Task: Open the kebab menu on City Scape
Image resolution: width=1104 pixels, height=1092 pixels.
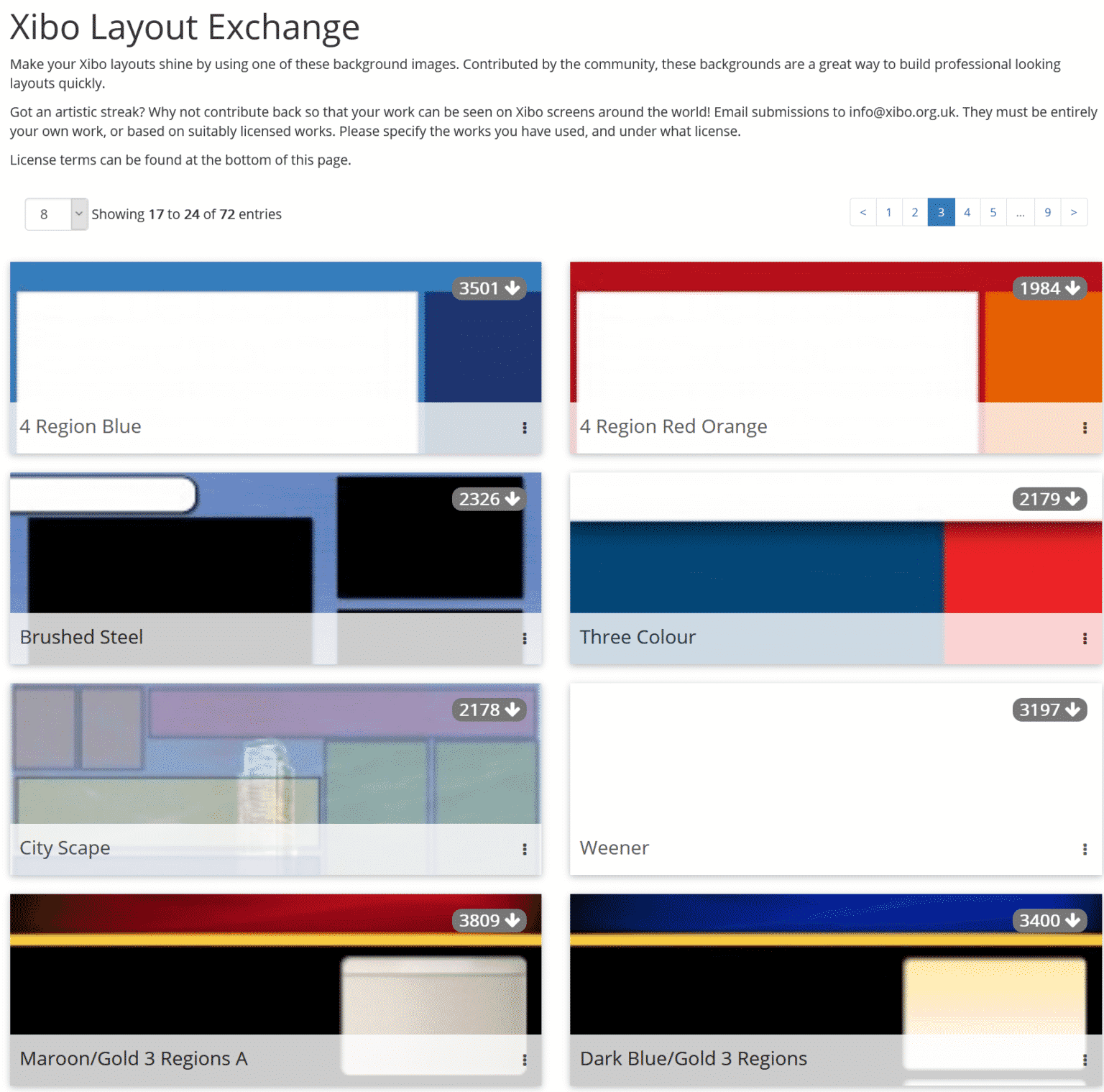Action: coord(525,849)
